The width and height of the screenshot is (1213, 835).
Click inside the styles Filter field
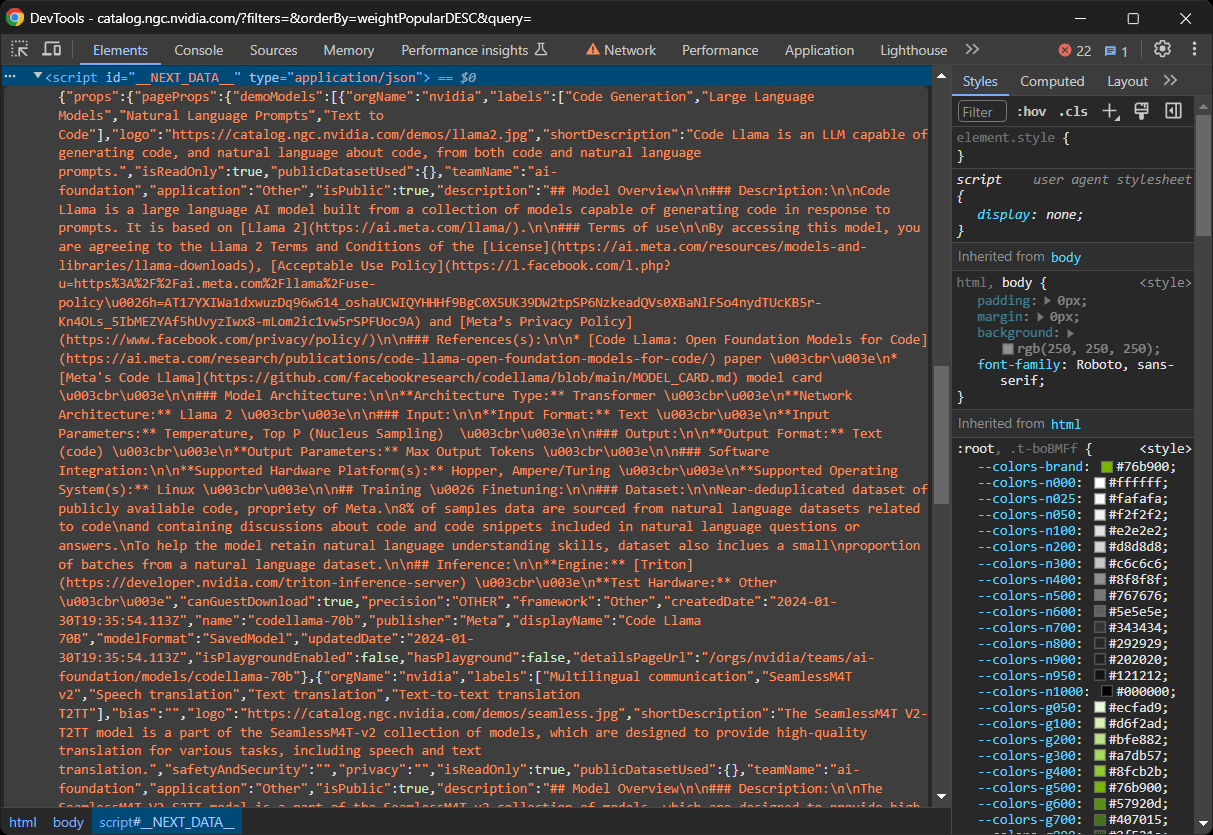coord(982,111)
